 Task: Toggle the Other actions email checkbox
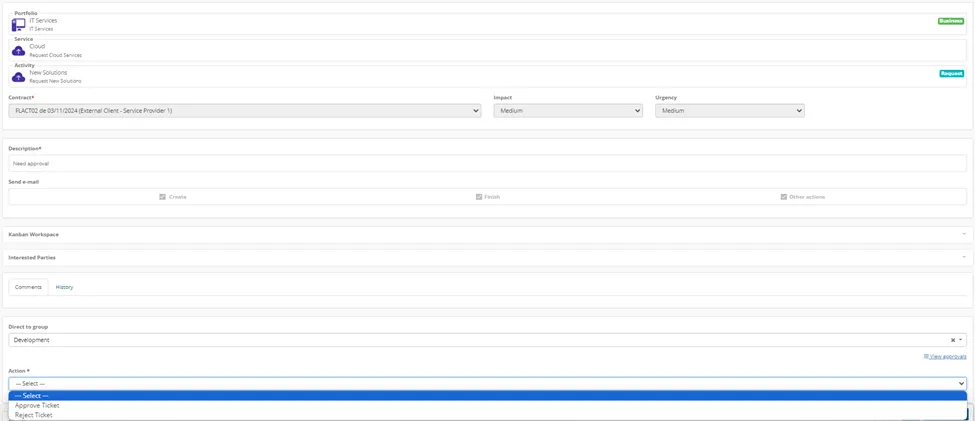click(x=784, y=197)
